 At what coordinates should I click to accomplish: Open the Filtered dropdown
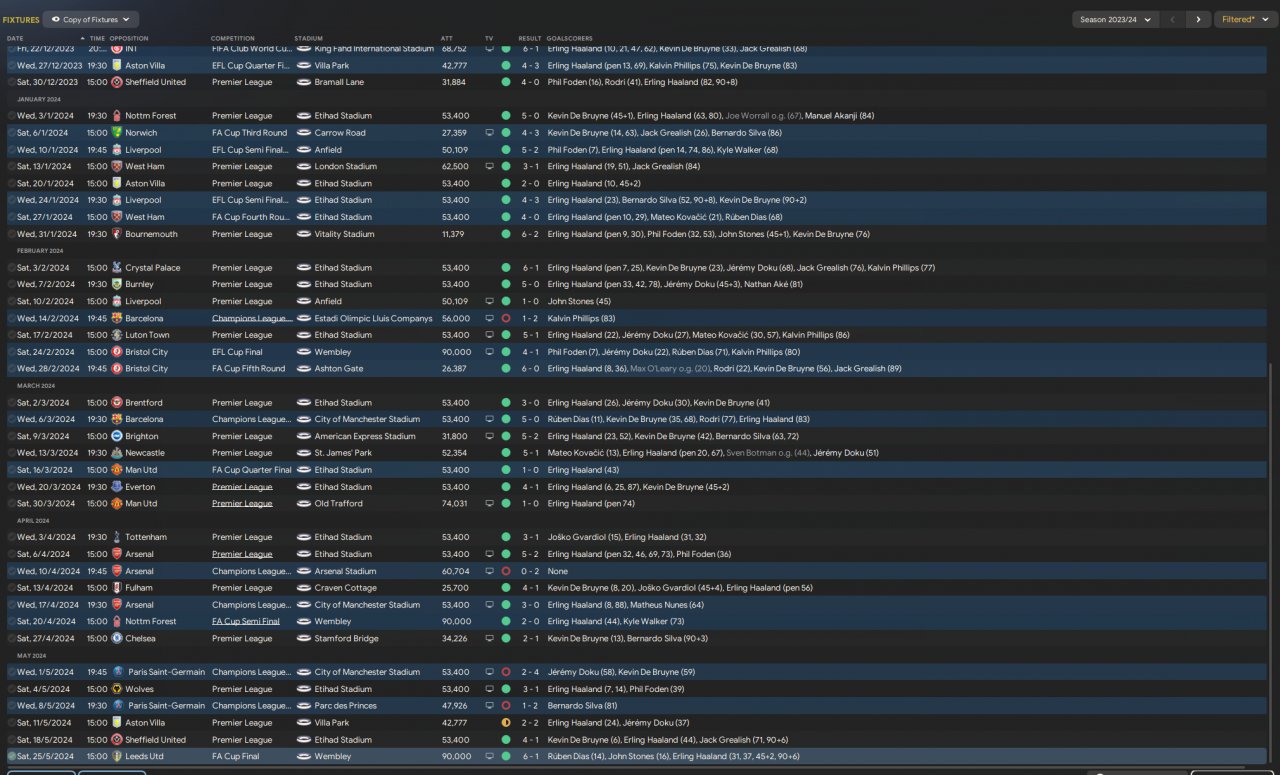coord(1245,19)
